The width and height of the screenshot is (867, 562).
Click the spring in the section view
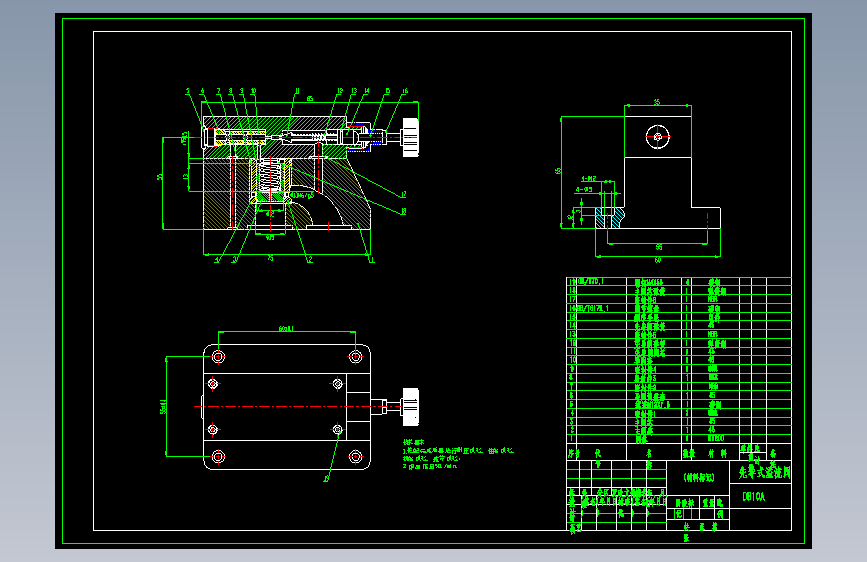[x=270, y=174]
